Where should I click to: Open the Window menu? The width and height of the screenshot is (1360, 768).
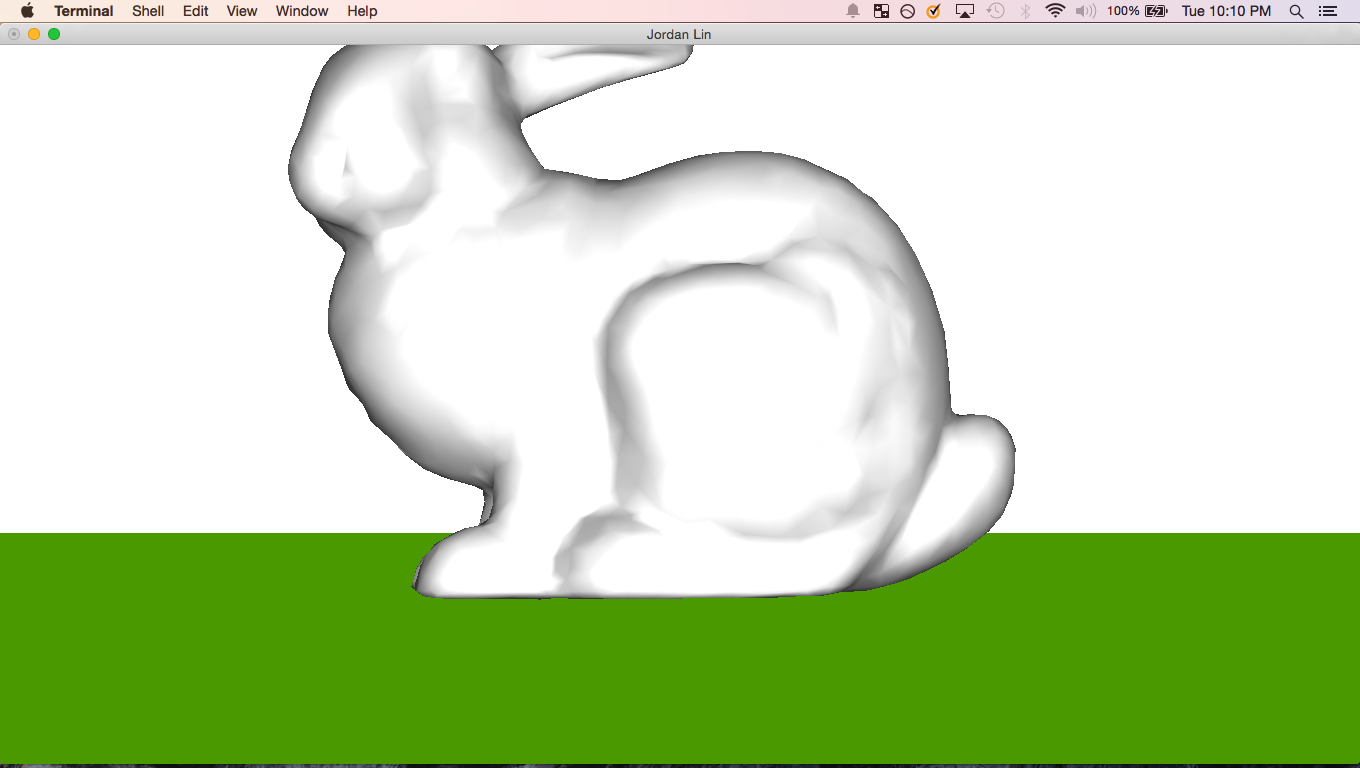[302, 11]
